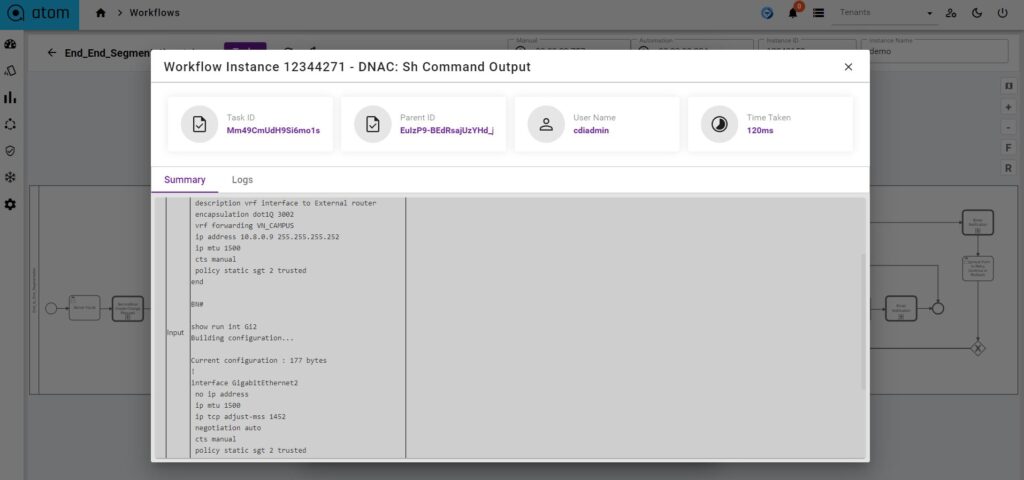Screen dimensions: 1024x480
Task: Click the map overview button on canvas
Action: (x=1008, y=86)
